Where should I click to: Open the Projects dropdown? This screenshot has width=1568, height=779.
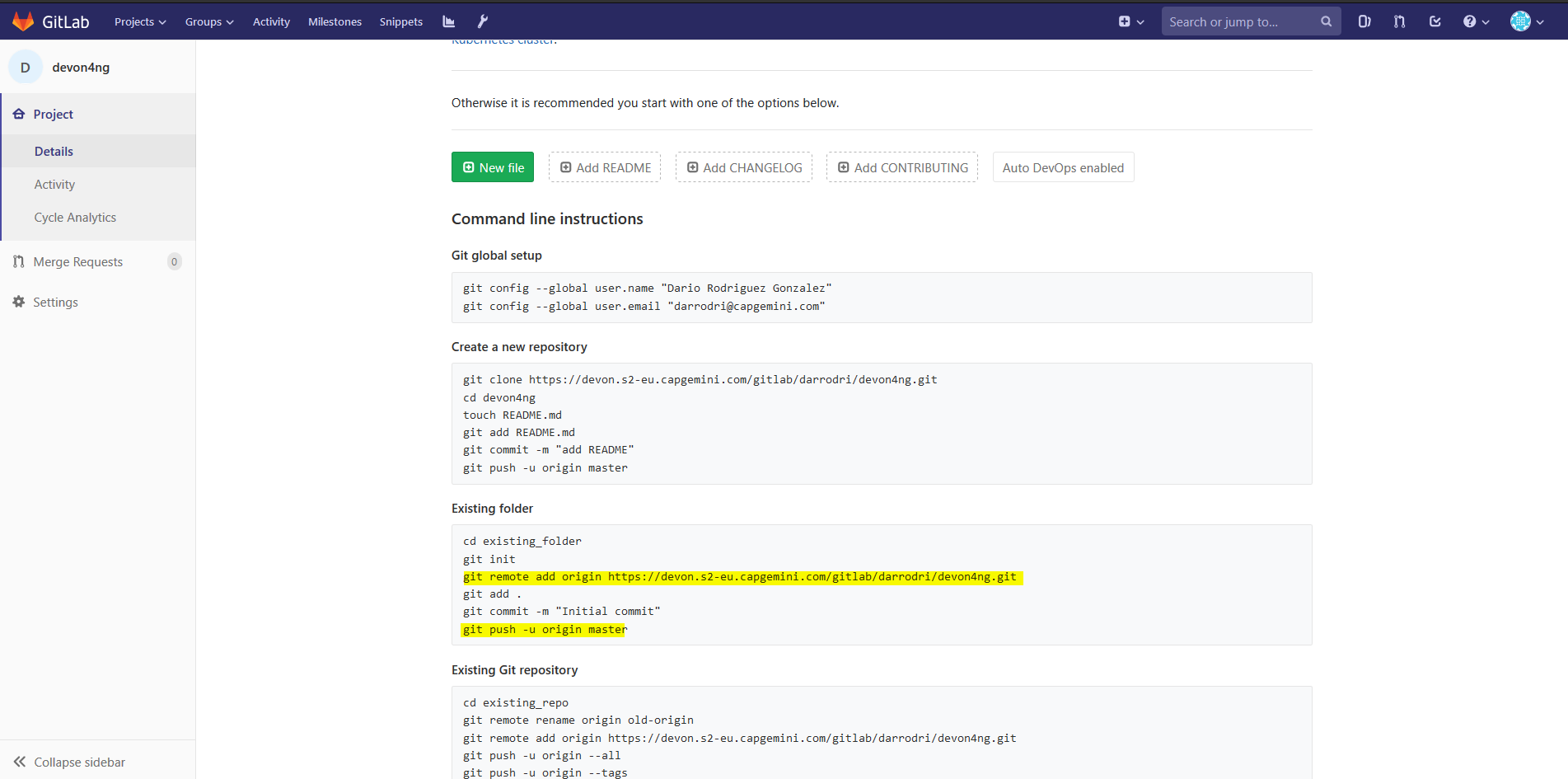(138, 21)
